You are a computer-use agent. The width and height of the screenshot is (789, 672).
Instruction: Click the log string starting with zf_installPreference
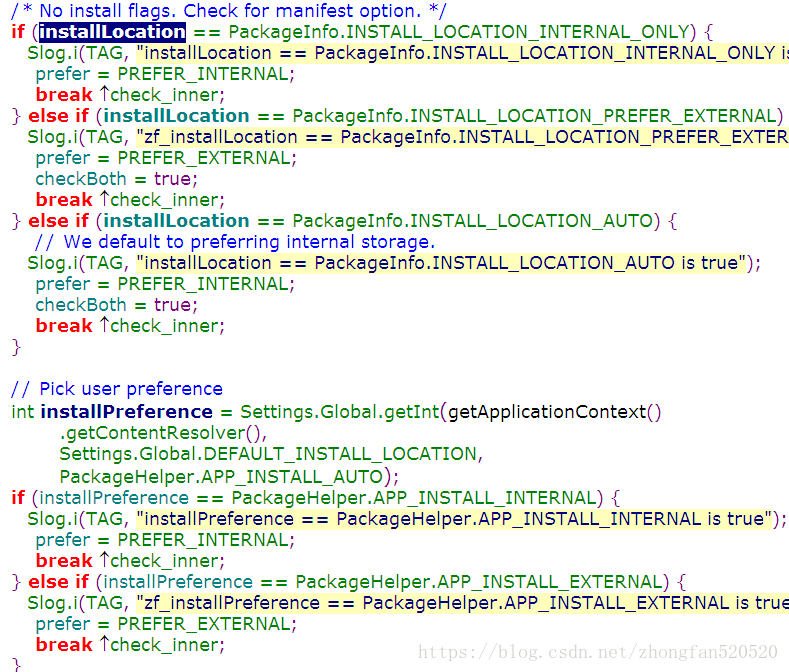462,603
